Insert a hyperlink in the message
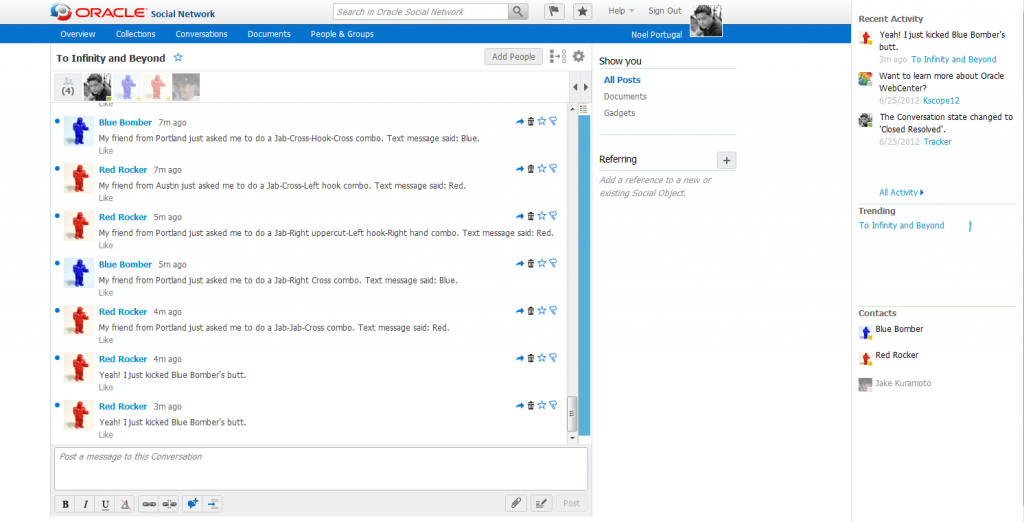The width and height of the screenshot is (1024, 522). point(150,504)
